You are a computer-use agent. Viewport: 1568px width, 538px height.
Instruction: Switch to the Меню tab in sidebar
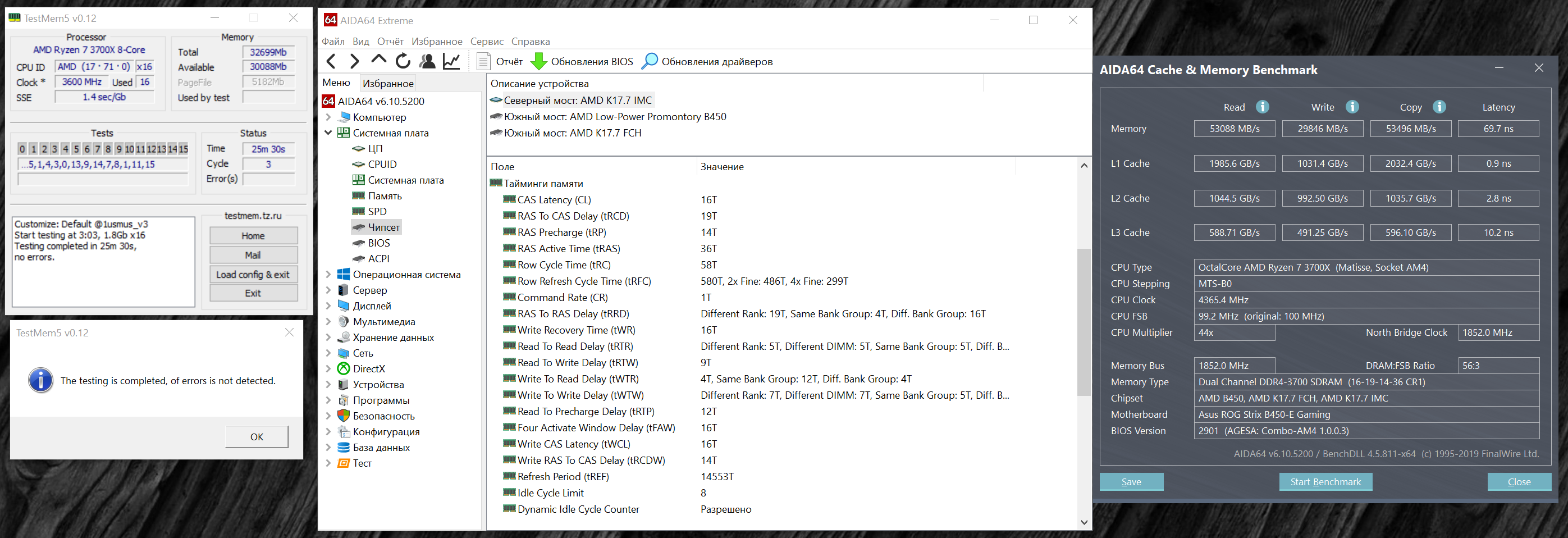(337, 83)
